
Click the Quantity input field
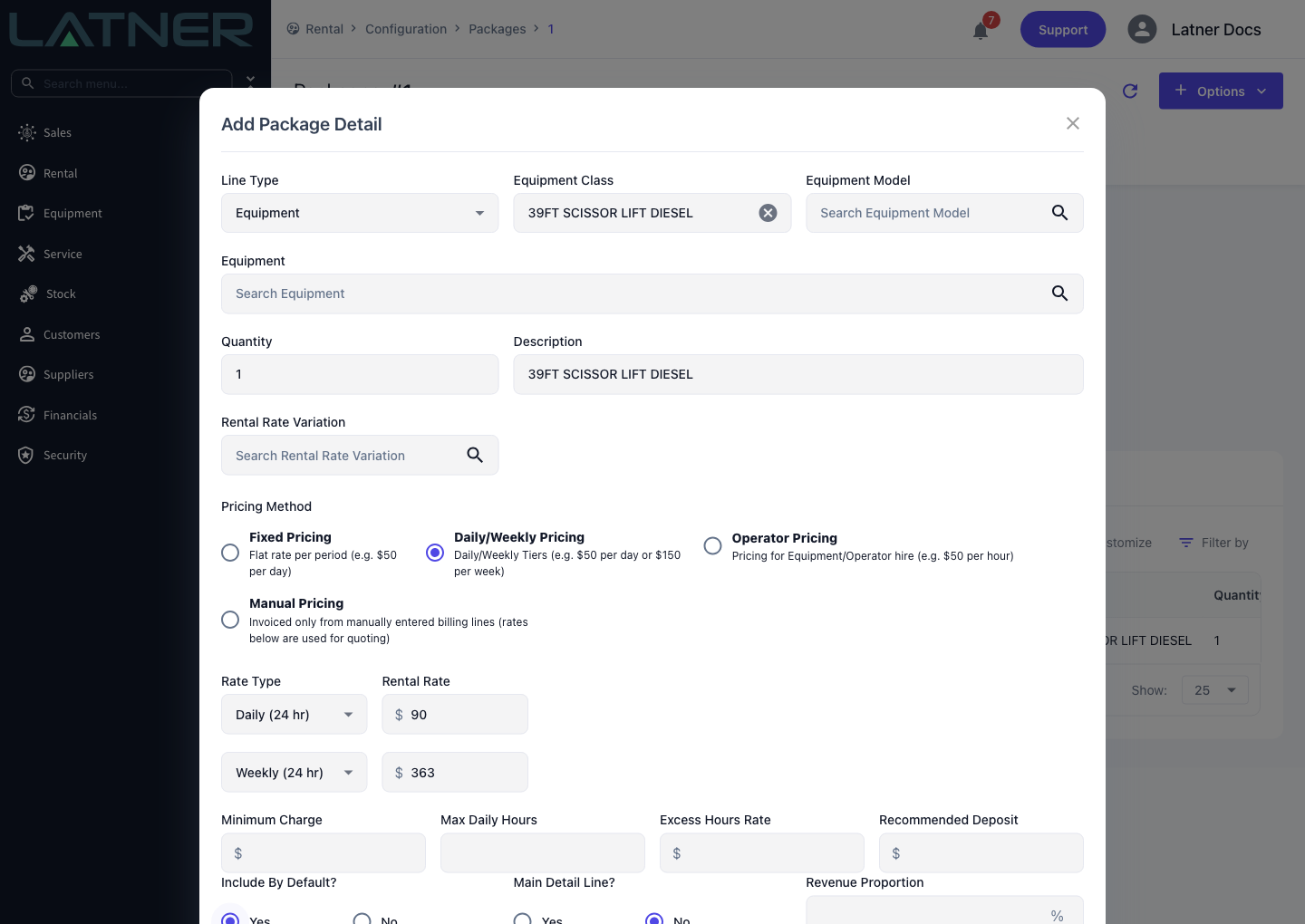click(360, 374)
